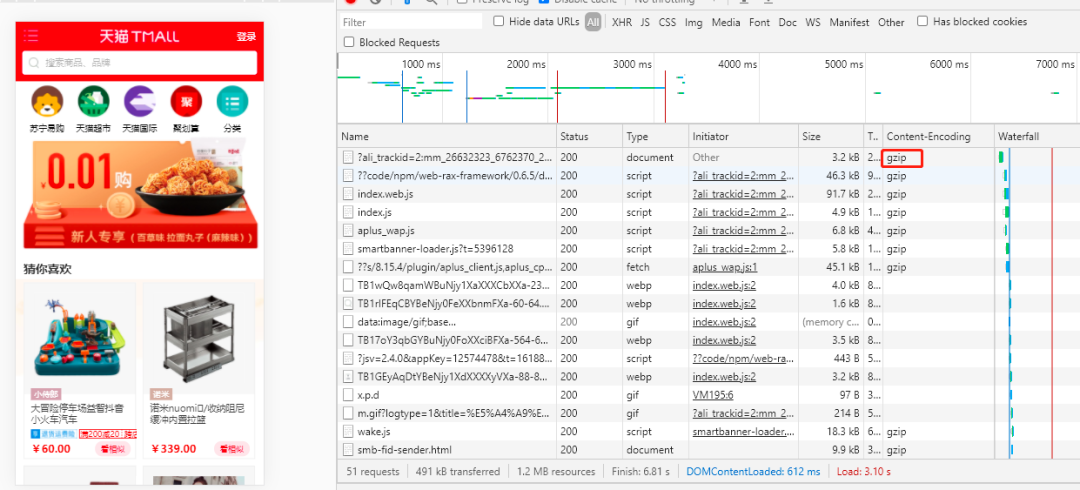This screenshot has height=490, width=1080.
Task: Tap the 苏宁易购 lion icon
Action: click(47, 101)
